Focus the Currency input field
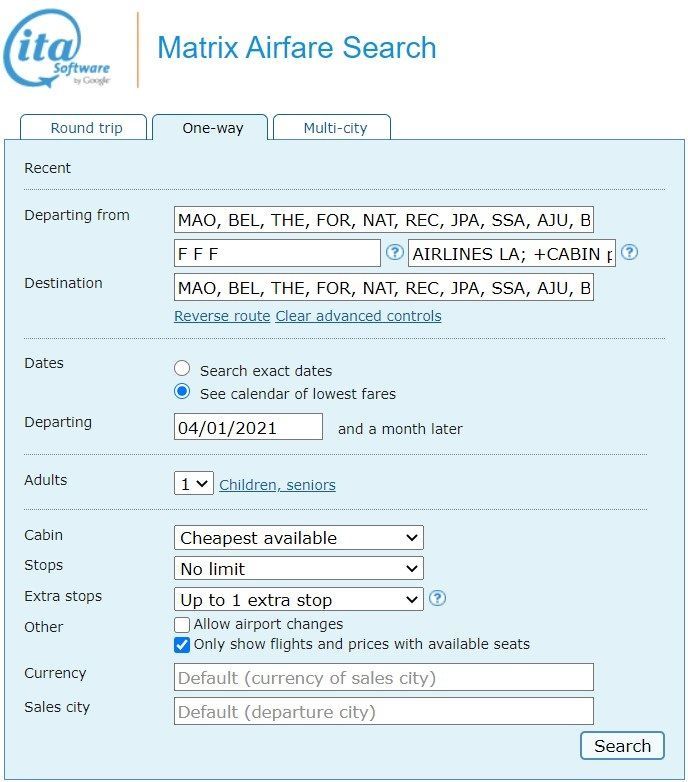The height and width of the screenshot is (782, 688). pos(384,677)
